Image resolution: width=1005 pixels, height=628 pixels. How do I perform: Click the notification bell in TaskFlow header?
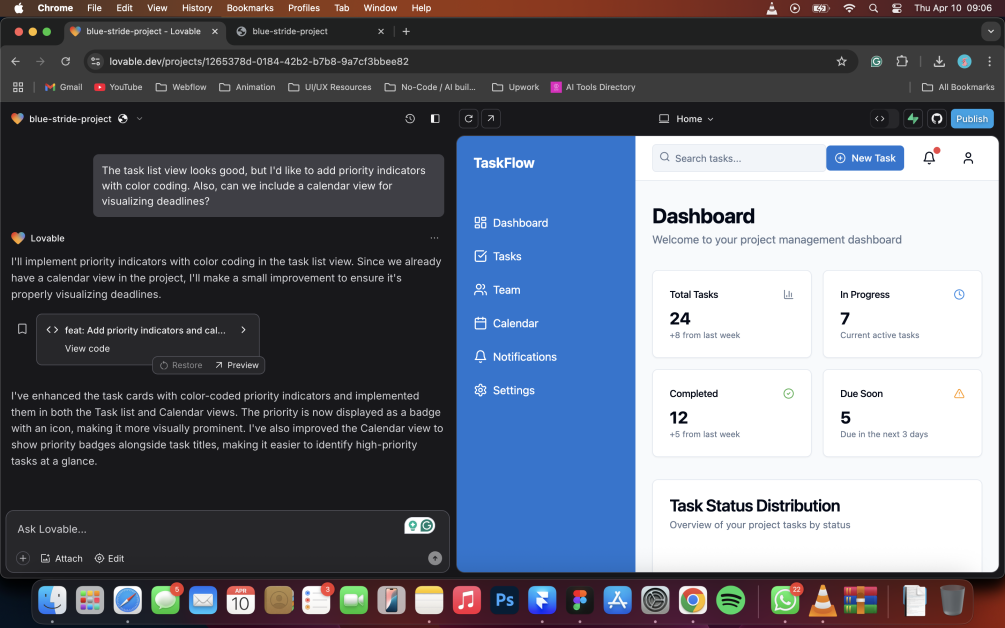[929, 158]
